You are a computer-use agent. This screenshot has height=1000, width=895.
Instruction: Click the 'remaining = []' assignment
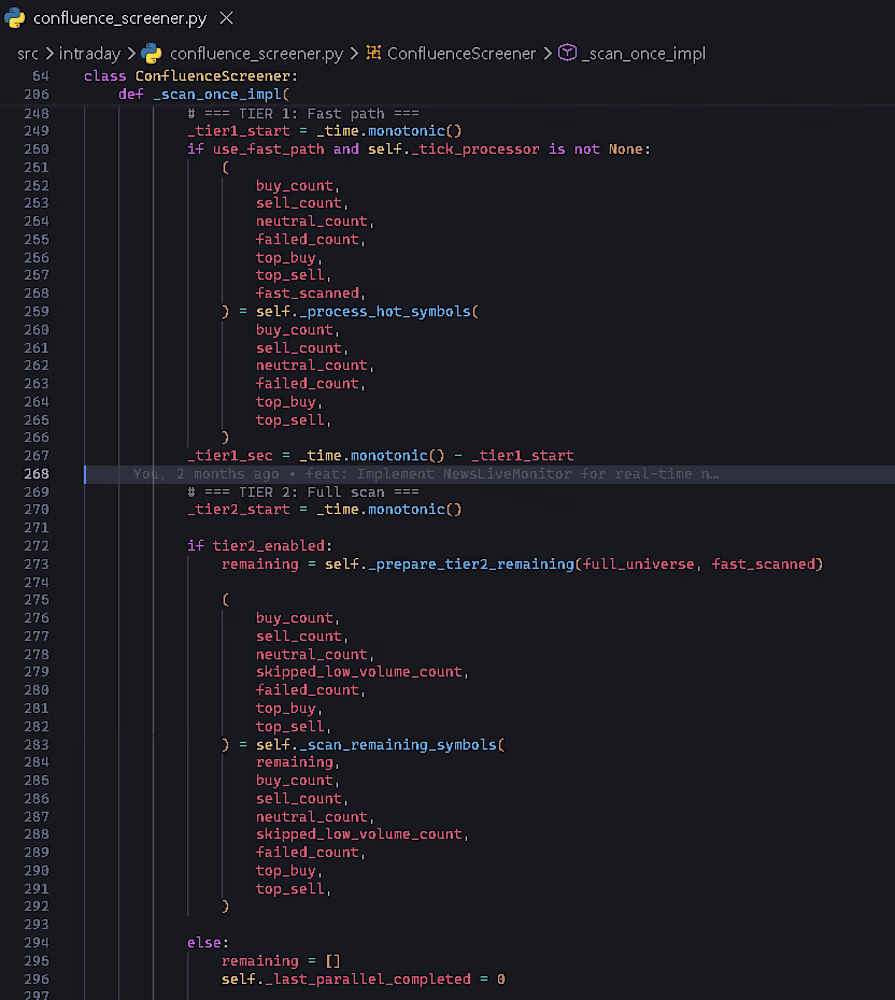pyautogui.click(x=281, y=961)
